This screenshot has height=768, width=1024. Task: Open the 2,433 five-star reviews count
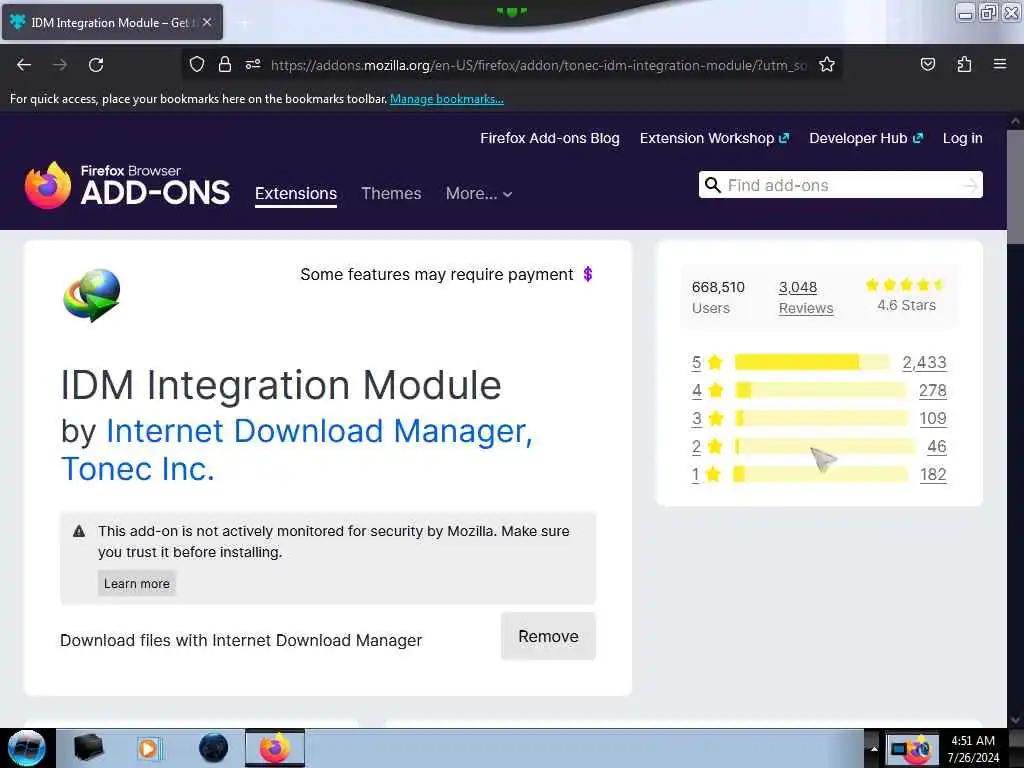tap(924, 362)
